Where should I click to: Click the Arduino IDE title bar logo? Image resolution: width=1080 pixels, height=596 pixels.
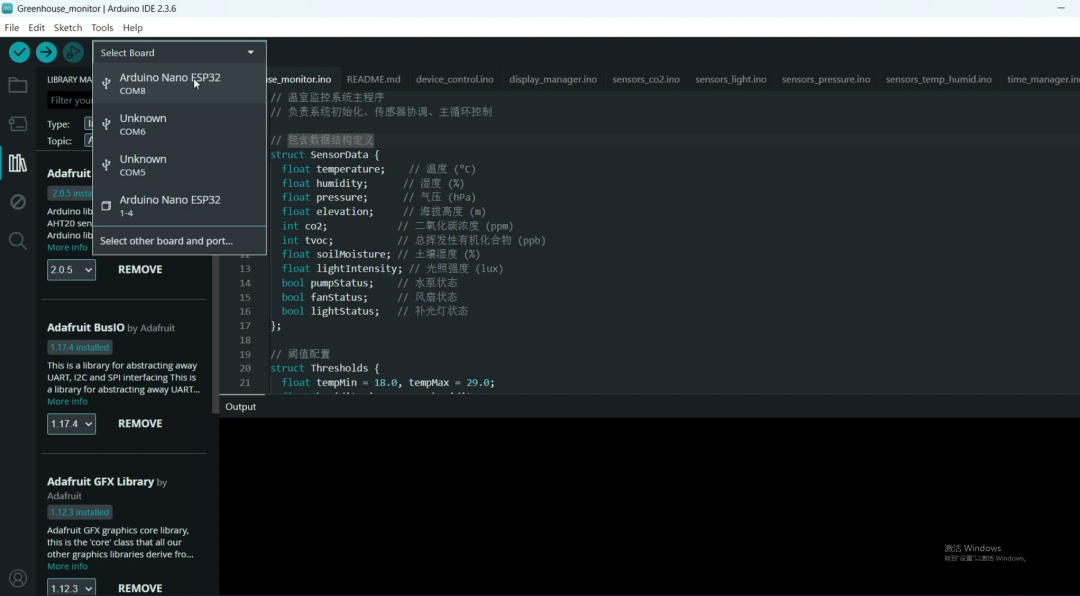pyautogui.click(x=8, y=8)
